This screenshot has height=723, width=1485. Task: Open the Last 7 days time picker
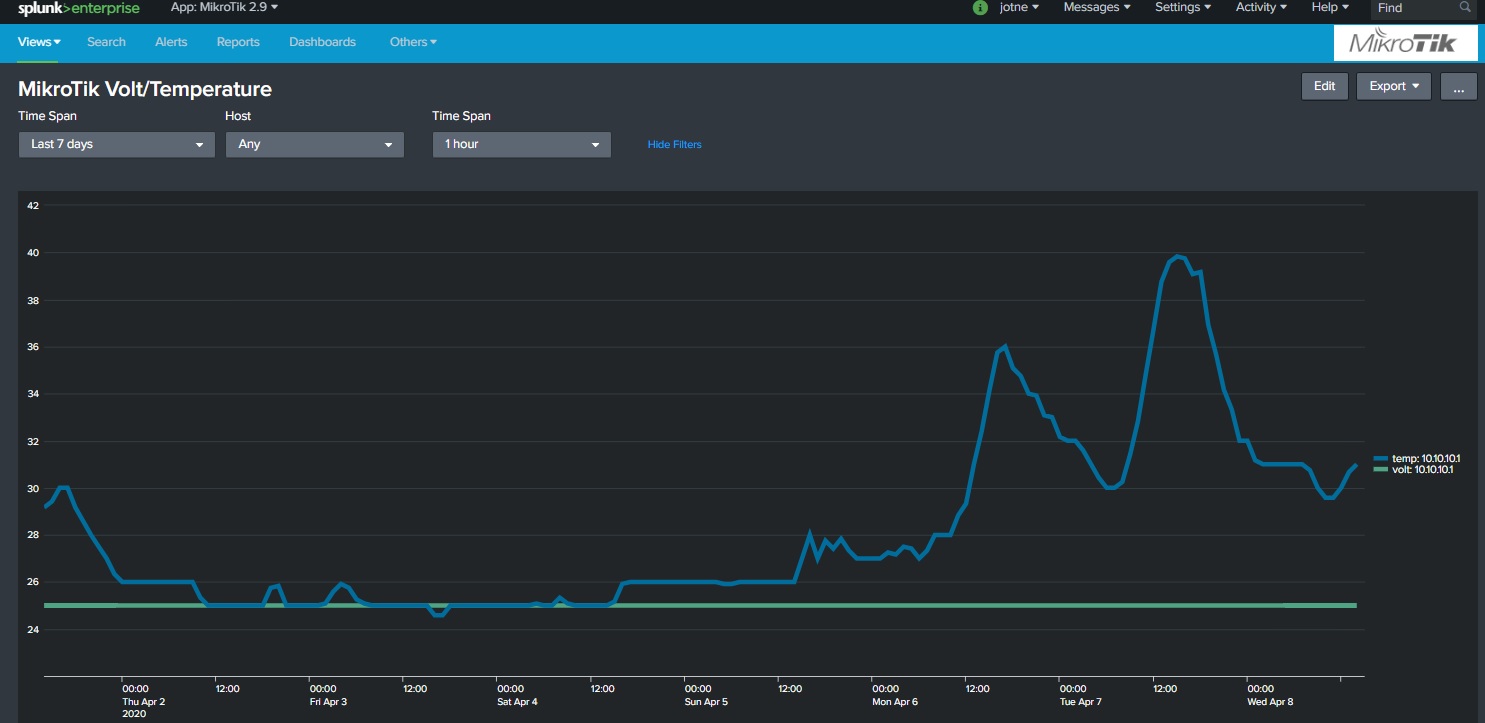coord(117,144)
